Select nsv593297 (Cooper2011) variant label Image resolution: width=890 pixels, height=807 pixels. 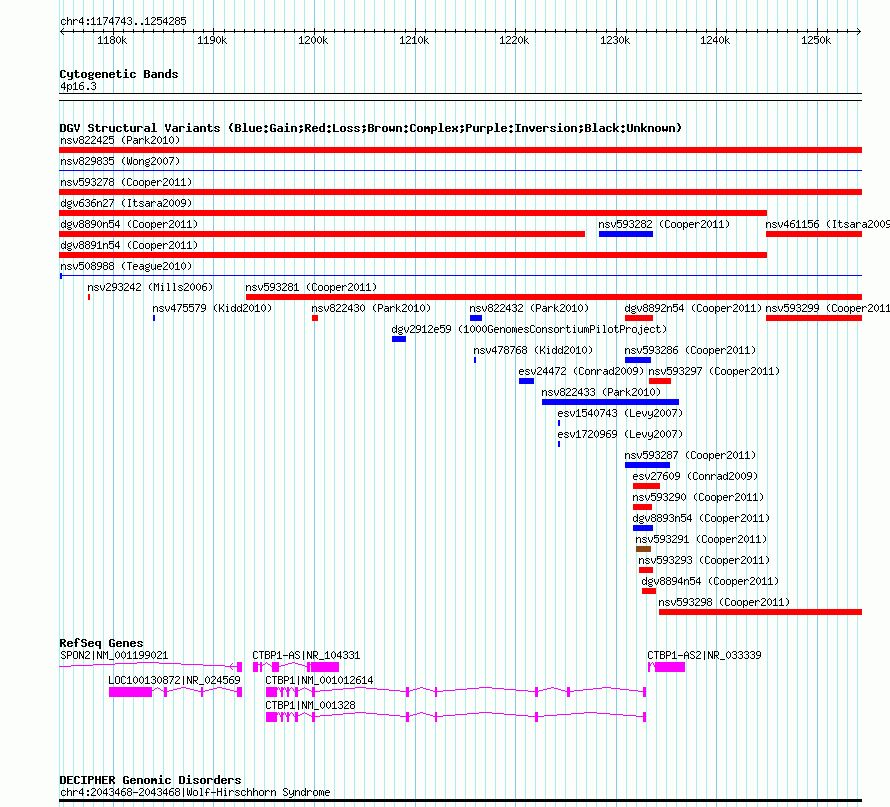(714, 371)
